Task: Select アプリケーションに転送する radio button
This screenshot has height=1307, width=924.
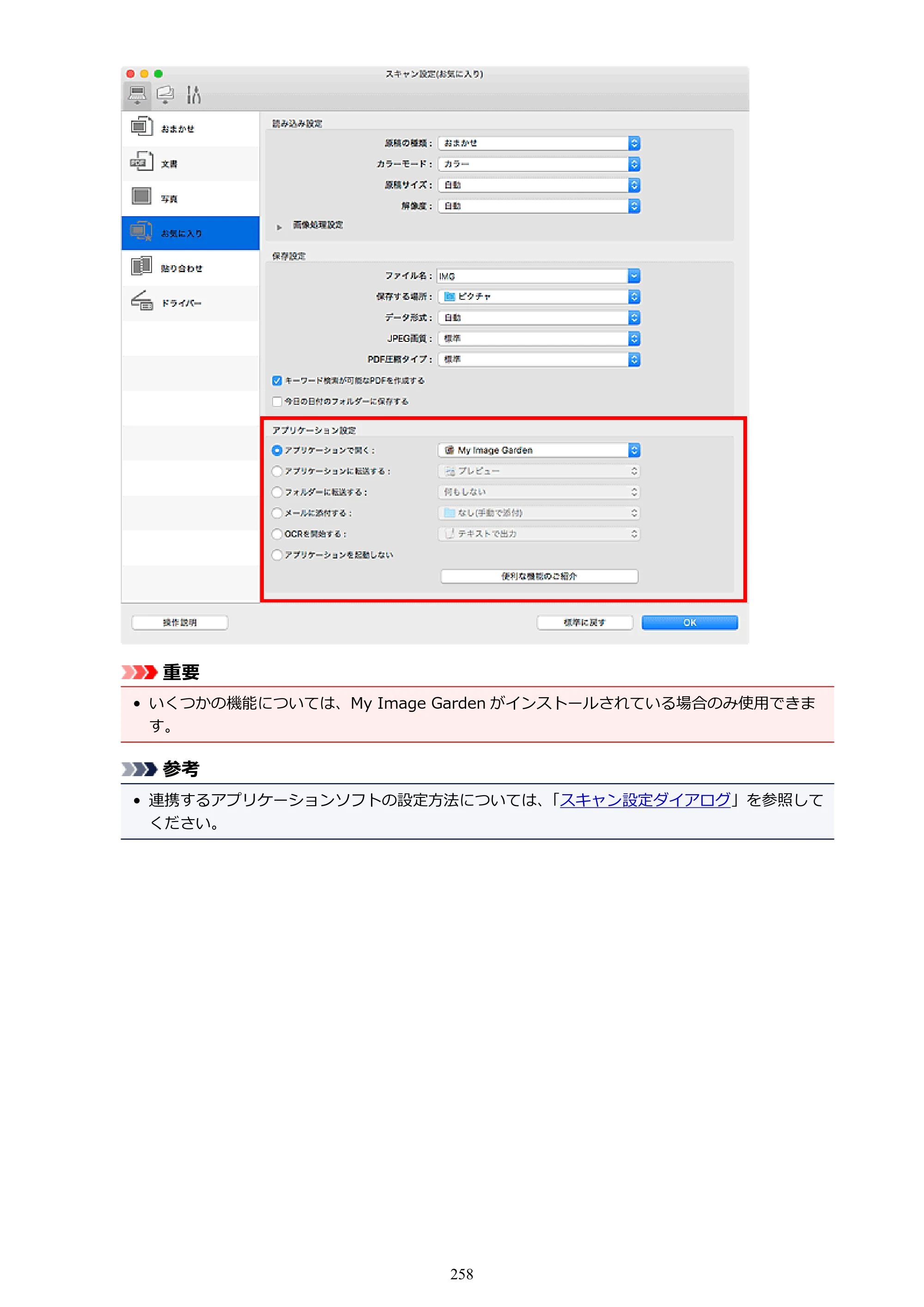Action: [x=277, y=472]
